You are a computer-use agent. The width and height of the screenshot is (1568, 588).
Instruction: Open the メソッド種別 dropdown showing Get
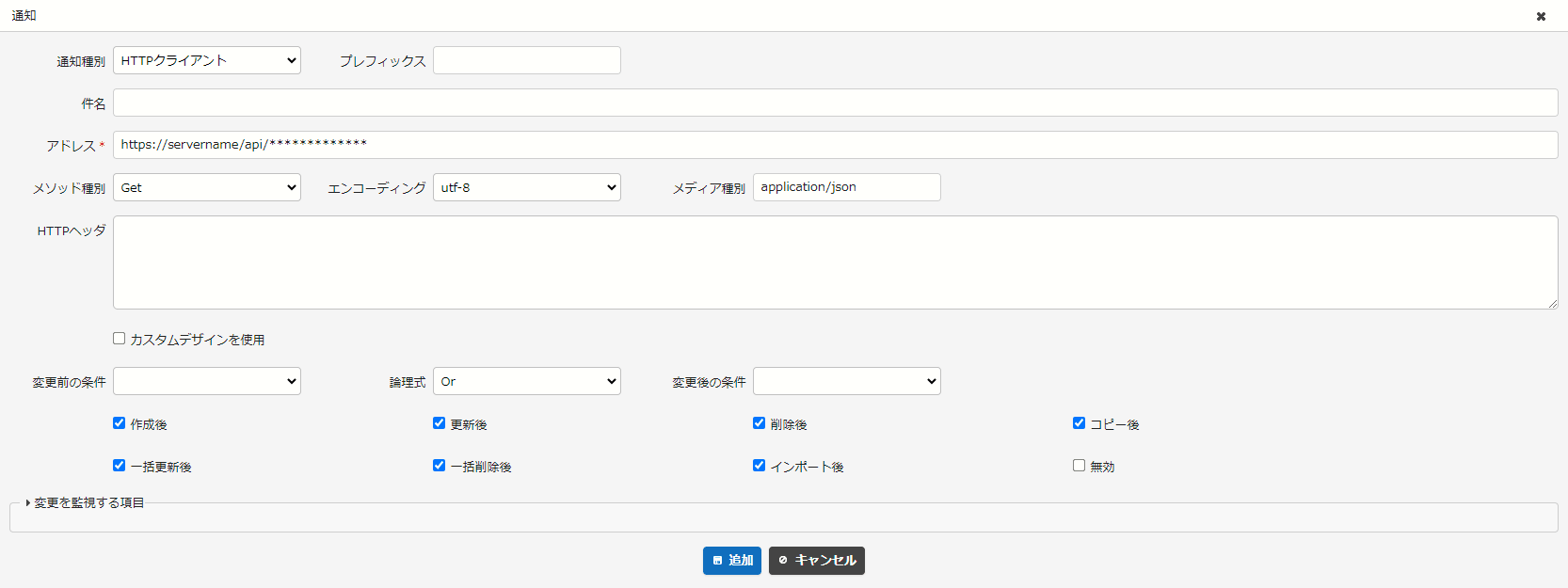click(207, 187)
